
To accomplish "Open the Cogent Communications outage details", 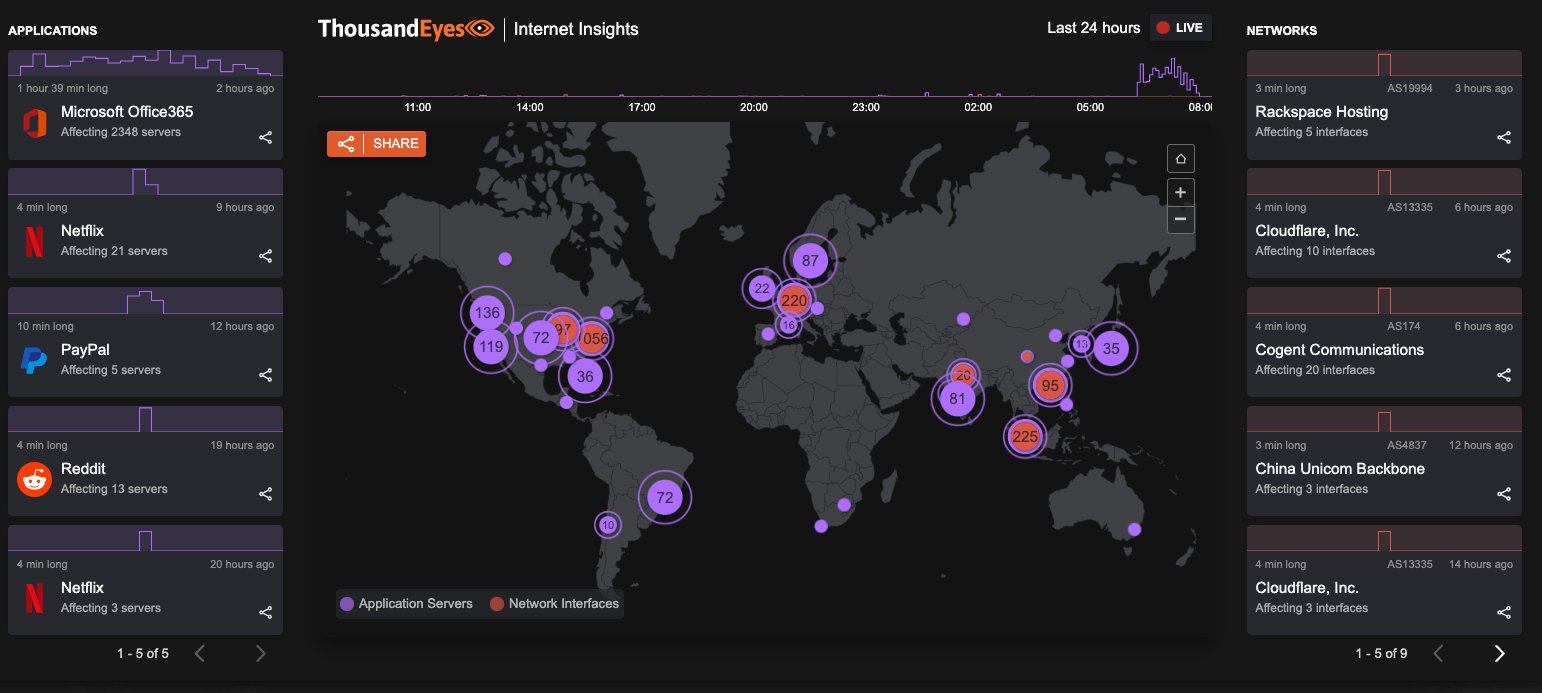I will tap(1384, 343).
